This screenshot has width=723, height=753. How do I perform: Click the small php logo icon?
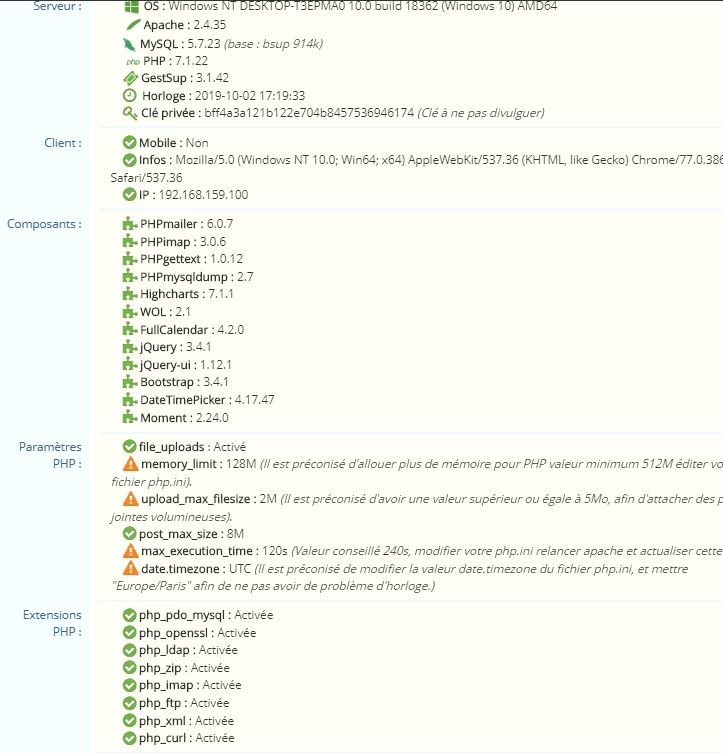pos(133,61)
